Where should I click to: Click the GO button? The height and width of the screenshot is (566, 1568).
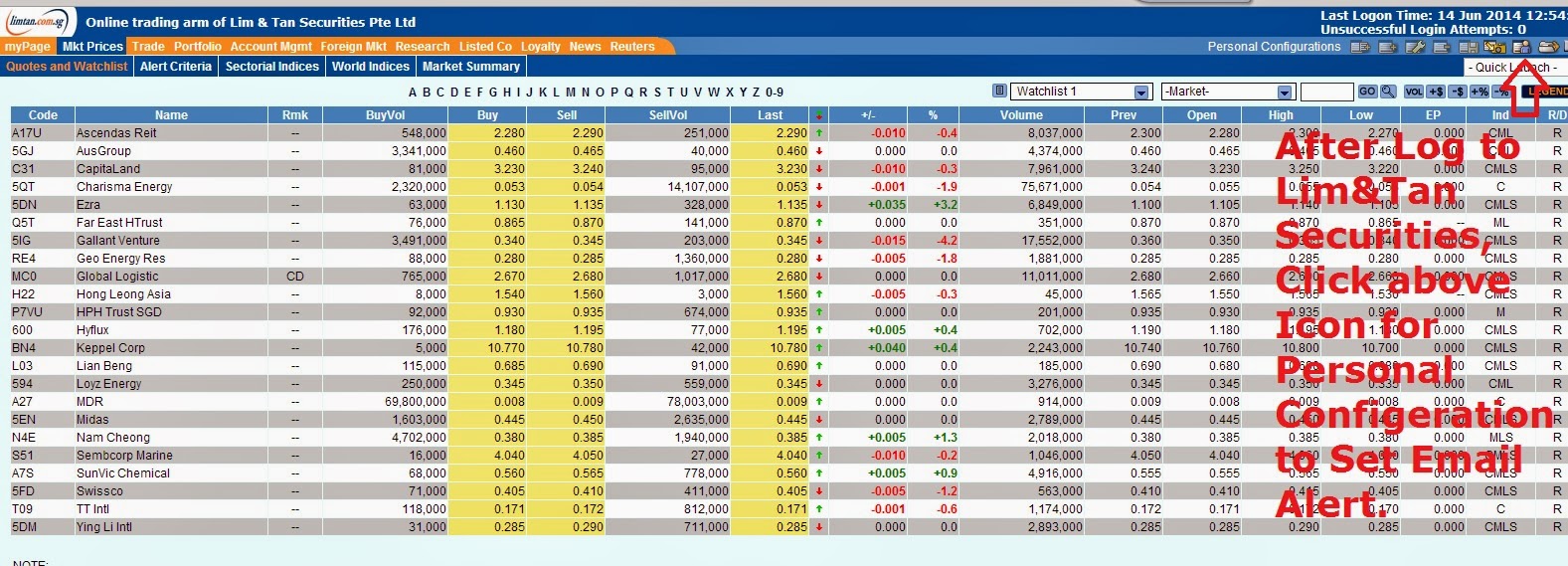(x=1367, y=92)
